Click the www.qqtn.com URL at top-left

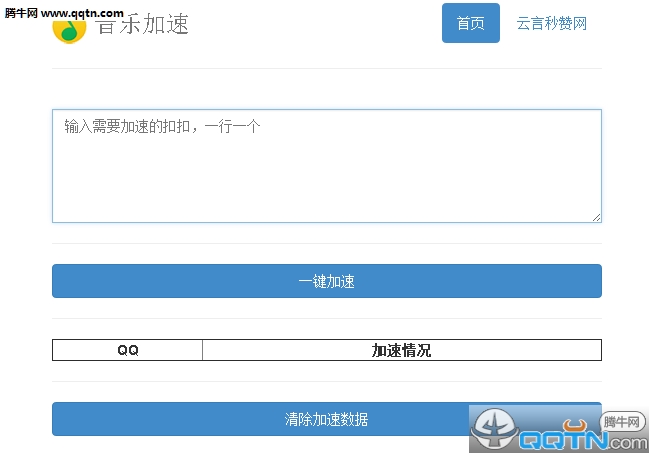(x=84, y=13)
